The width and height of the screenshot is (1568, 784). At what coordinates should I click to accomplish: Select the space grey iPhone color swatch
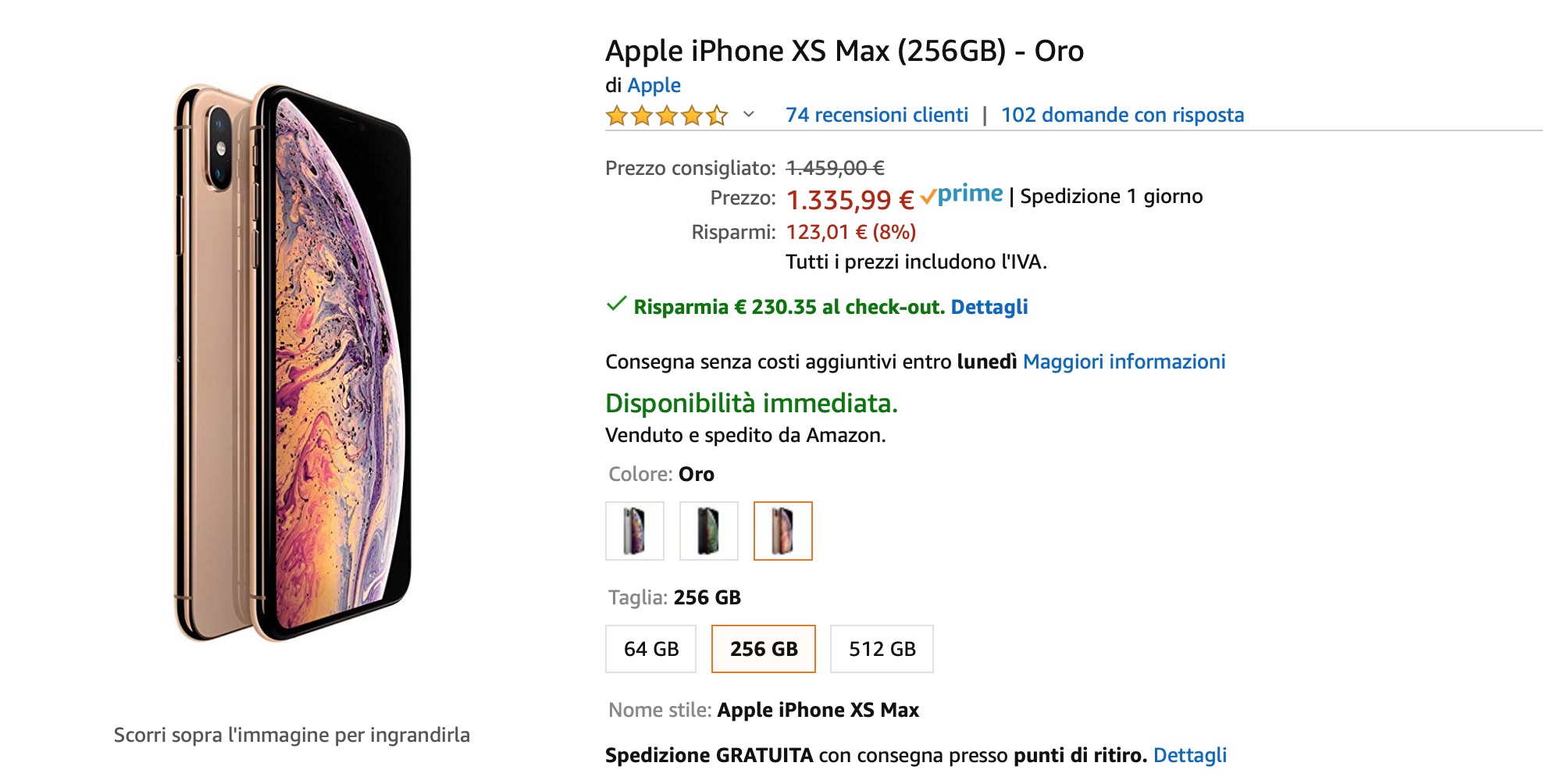[x=708, y=531]
